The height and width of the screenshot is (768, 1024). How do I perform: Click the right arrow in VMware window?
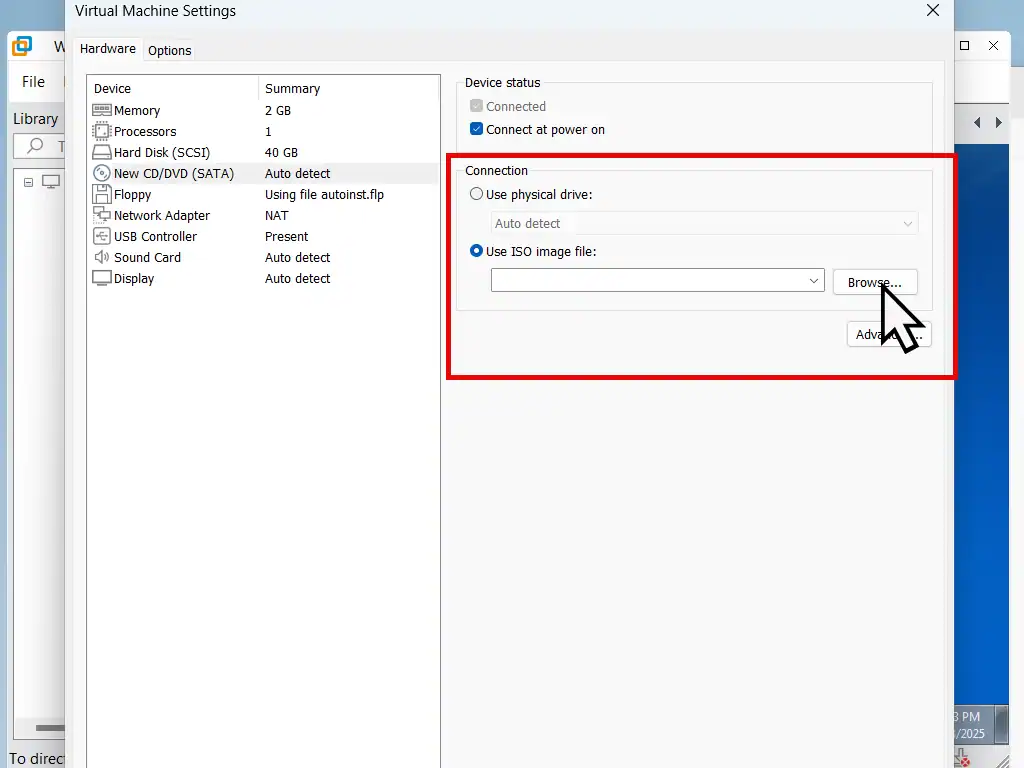[x=999, y=122]
